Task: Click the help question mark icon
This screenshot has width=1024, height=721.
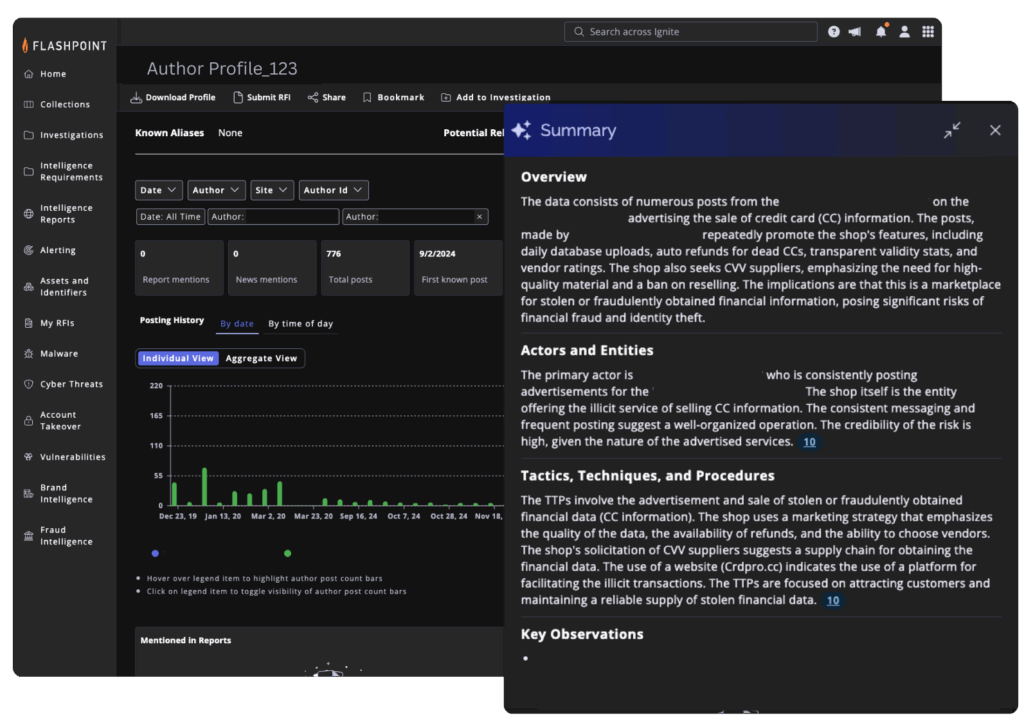Action: click(834, 32)
